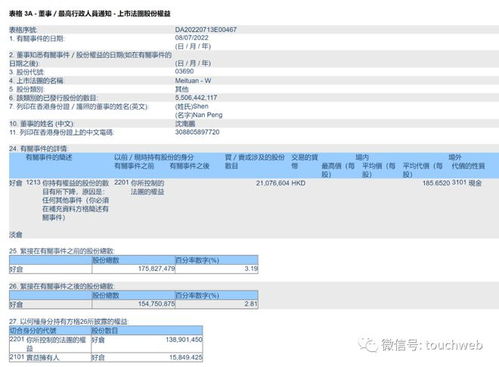Select percentage value '2.81'
Screen dimensions: 499x367
(251, 304)
